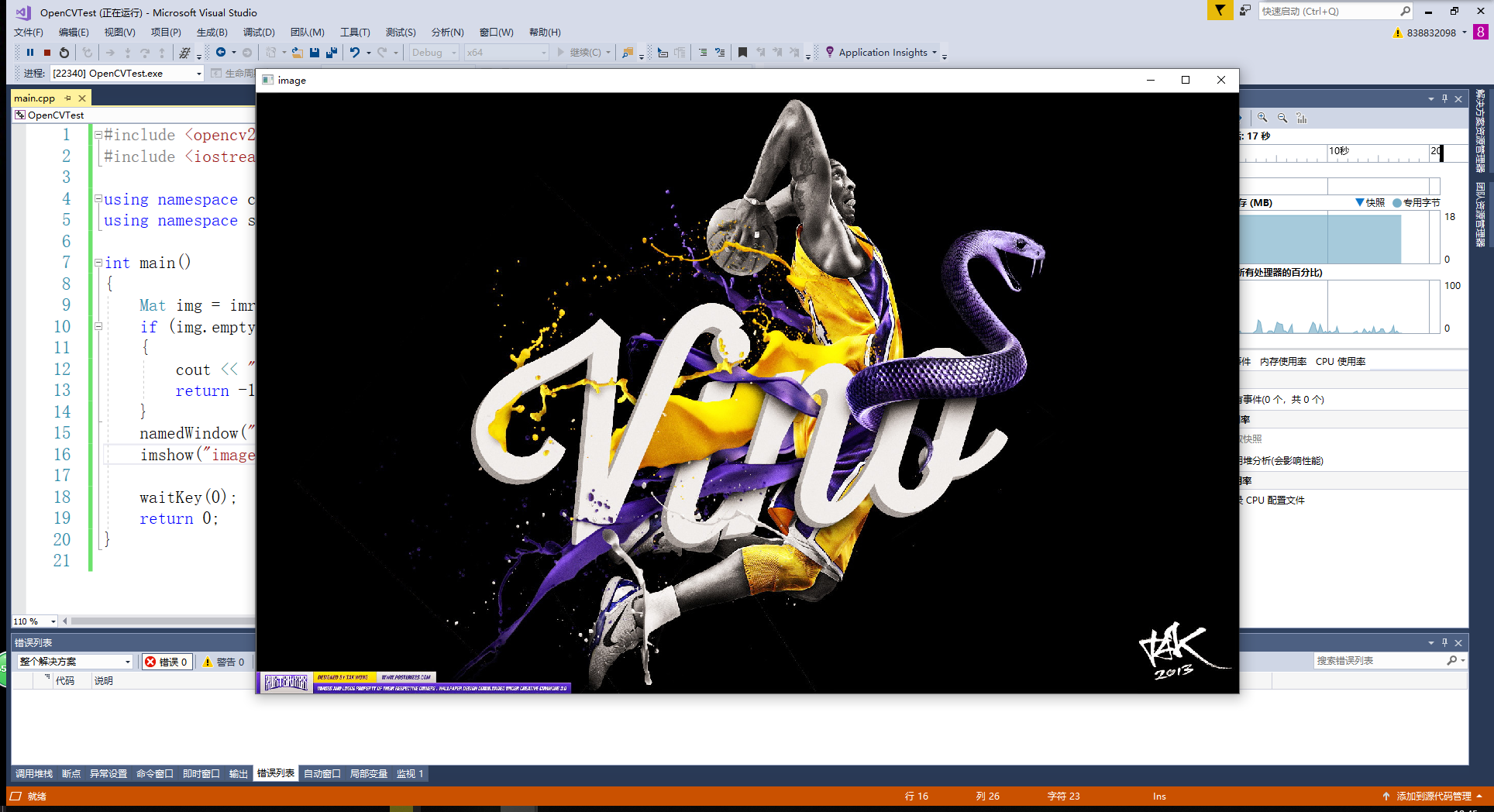The width and height of the screenshot is (1494, 812).
Task: Comment out the selected lines
Action: tap(703, 53)
